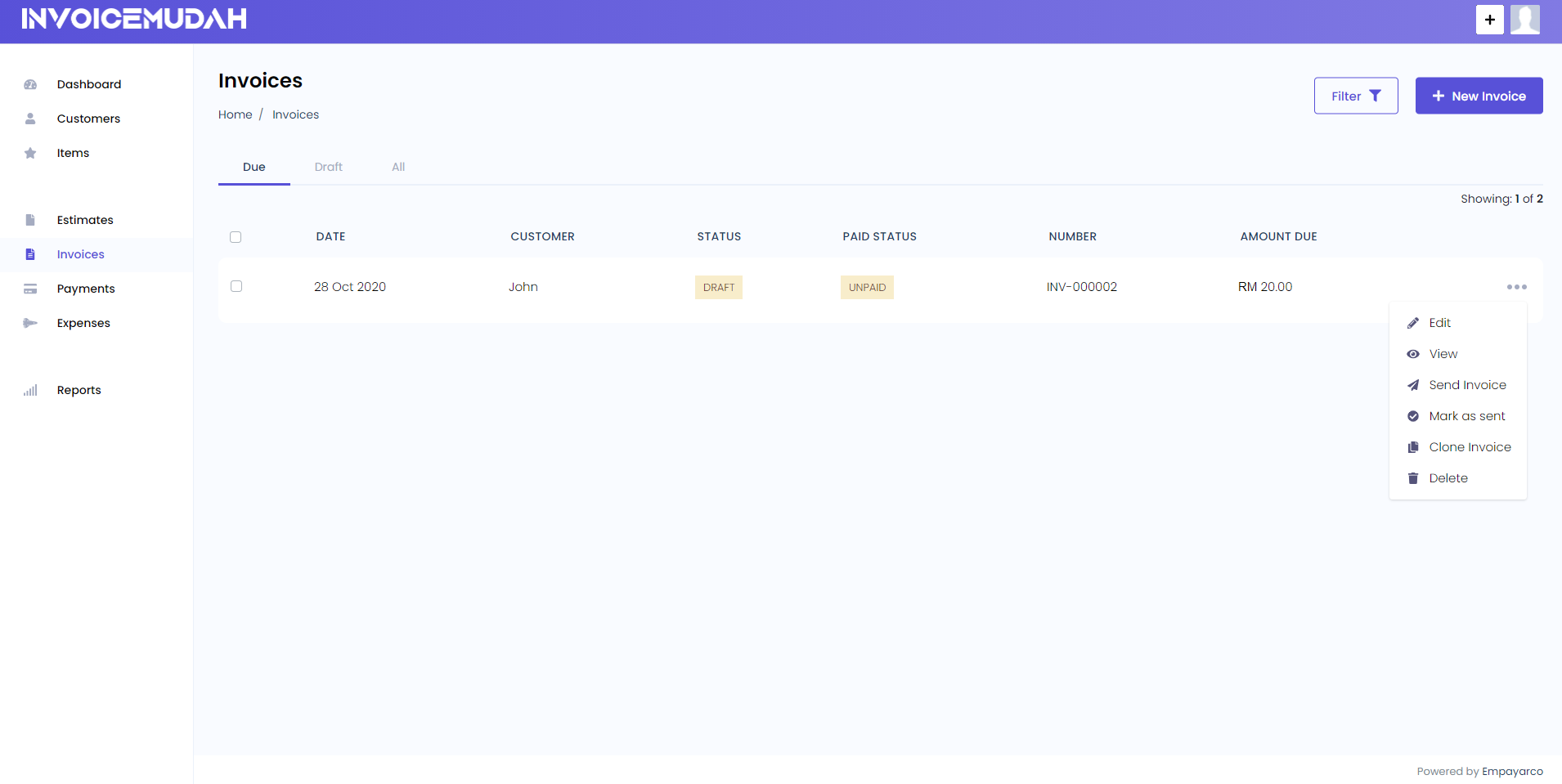Image resolution: width=1562 pixels, height=784 pixels.
Task: Expand the Filter options panel
Action: [x=1355, y=95]
